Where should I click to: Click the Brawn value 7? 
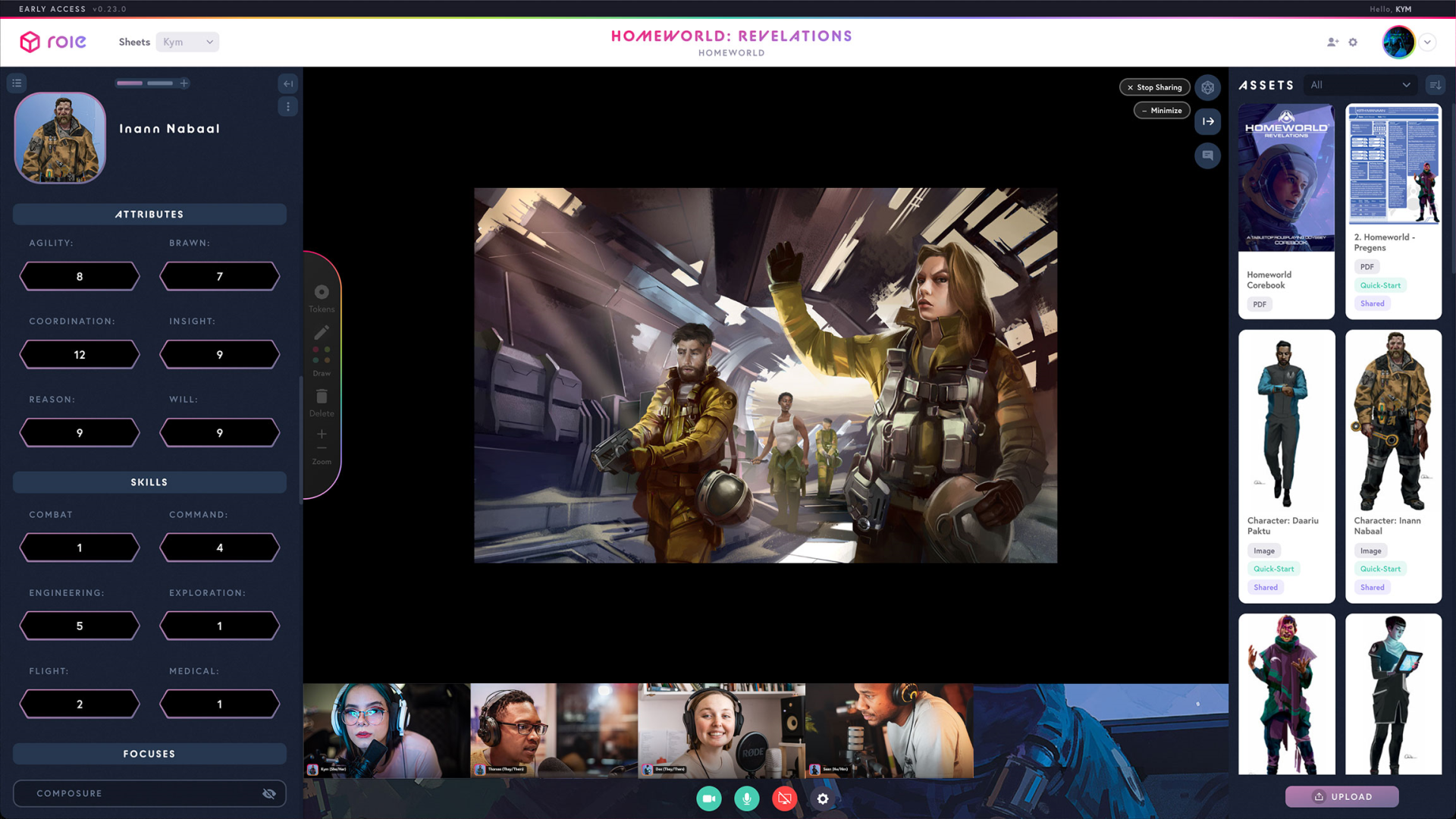220,277
